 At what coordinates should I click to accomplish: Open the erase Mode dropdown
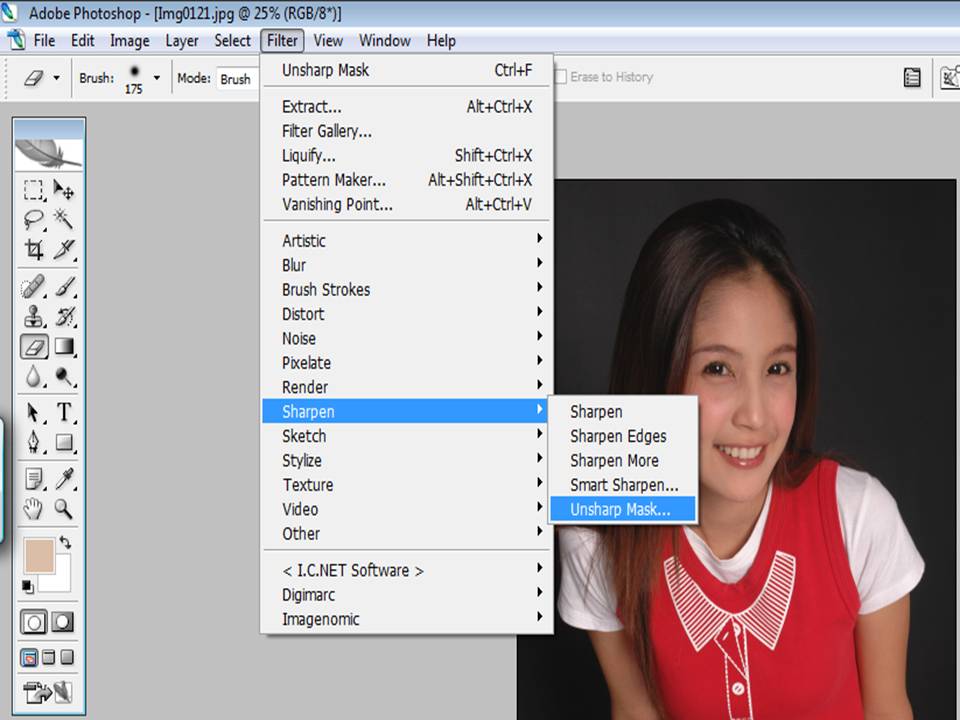tap(239, 79)
